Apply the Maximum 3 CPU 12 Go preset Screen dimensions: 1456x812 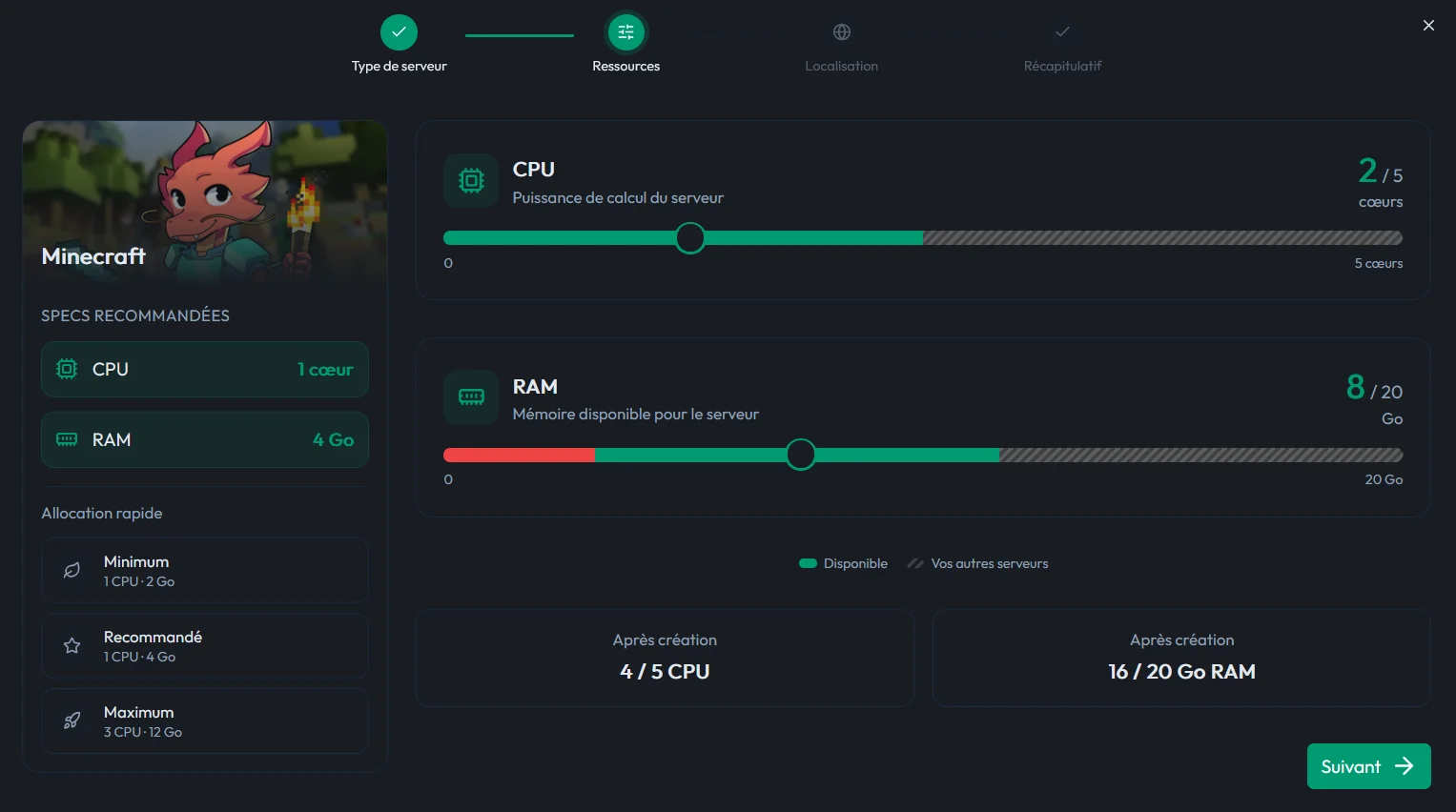tap(205, 721)
